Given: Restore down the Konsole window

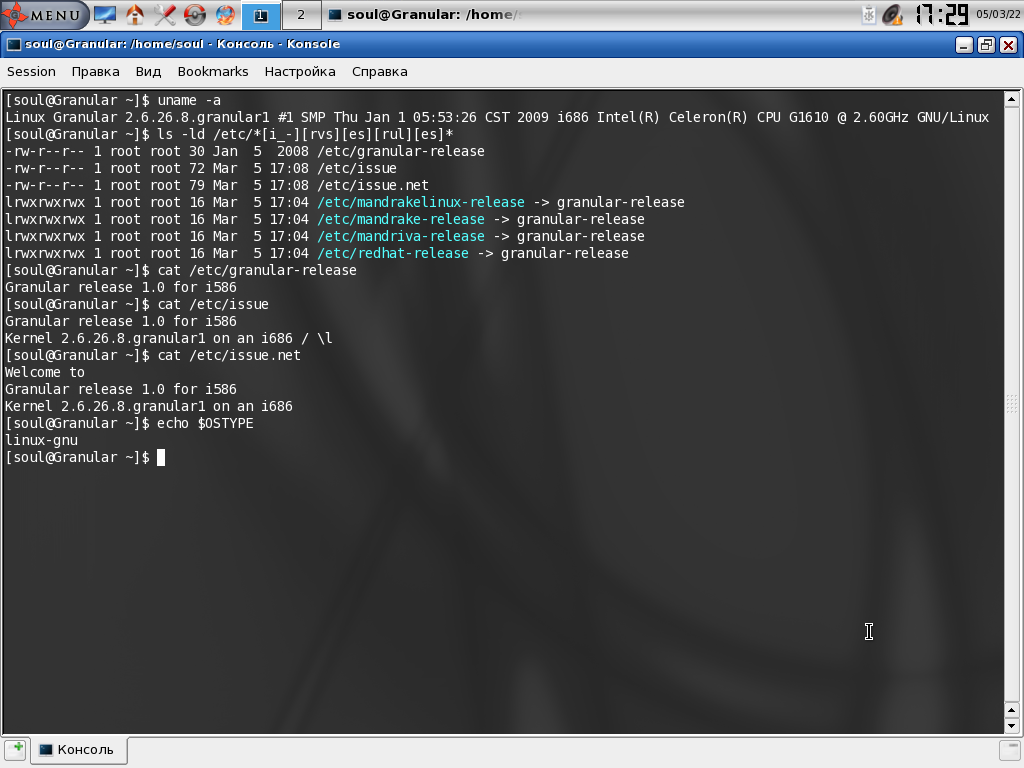Looking at the screenshot, I should click(x=986, y=45).
